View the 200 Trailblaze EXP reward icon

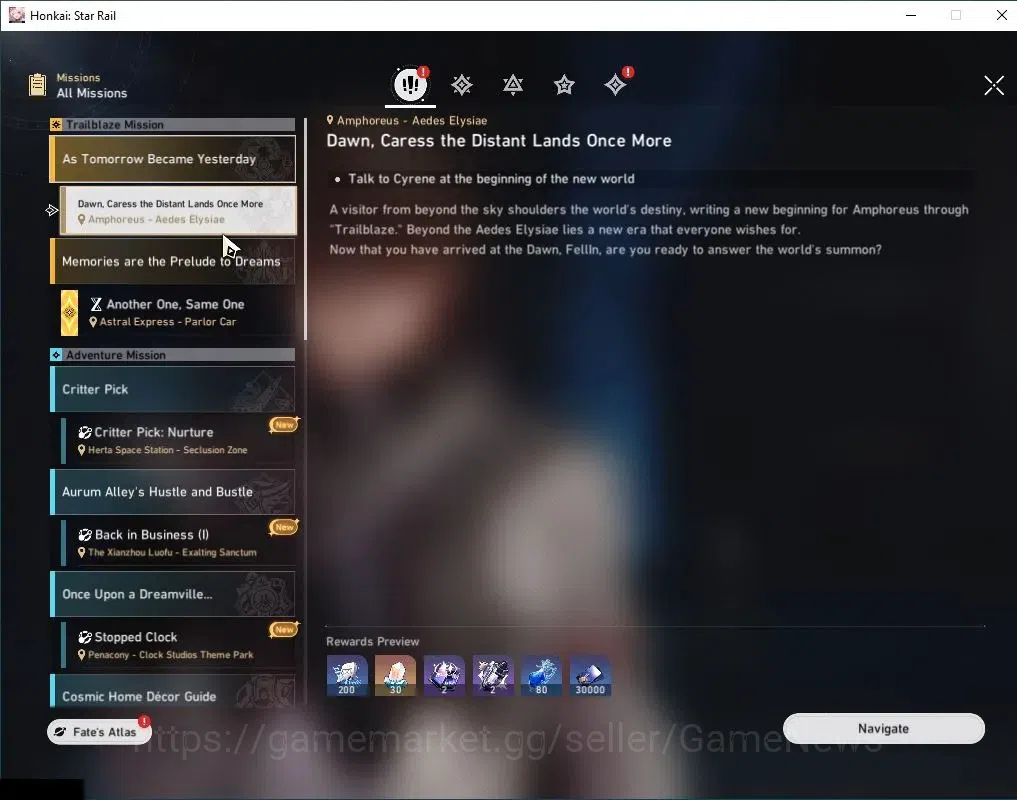click(347, 675)
